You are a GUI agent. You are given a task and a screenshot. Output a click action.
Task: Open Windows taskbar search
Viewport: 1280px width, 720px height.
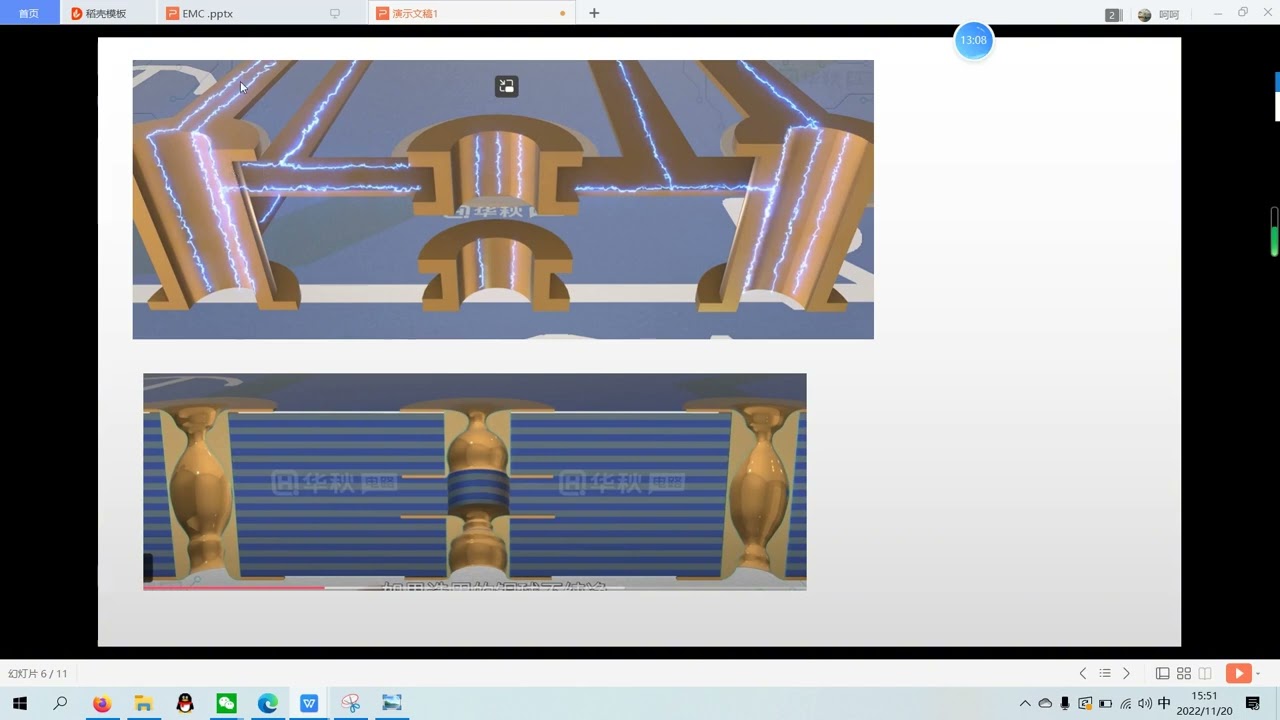pos(60,704)
